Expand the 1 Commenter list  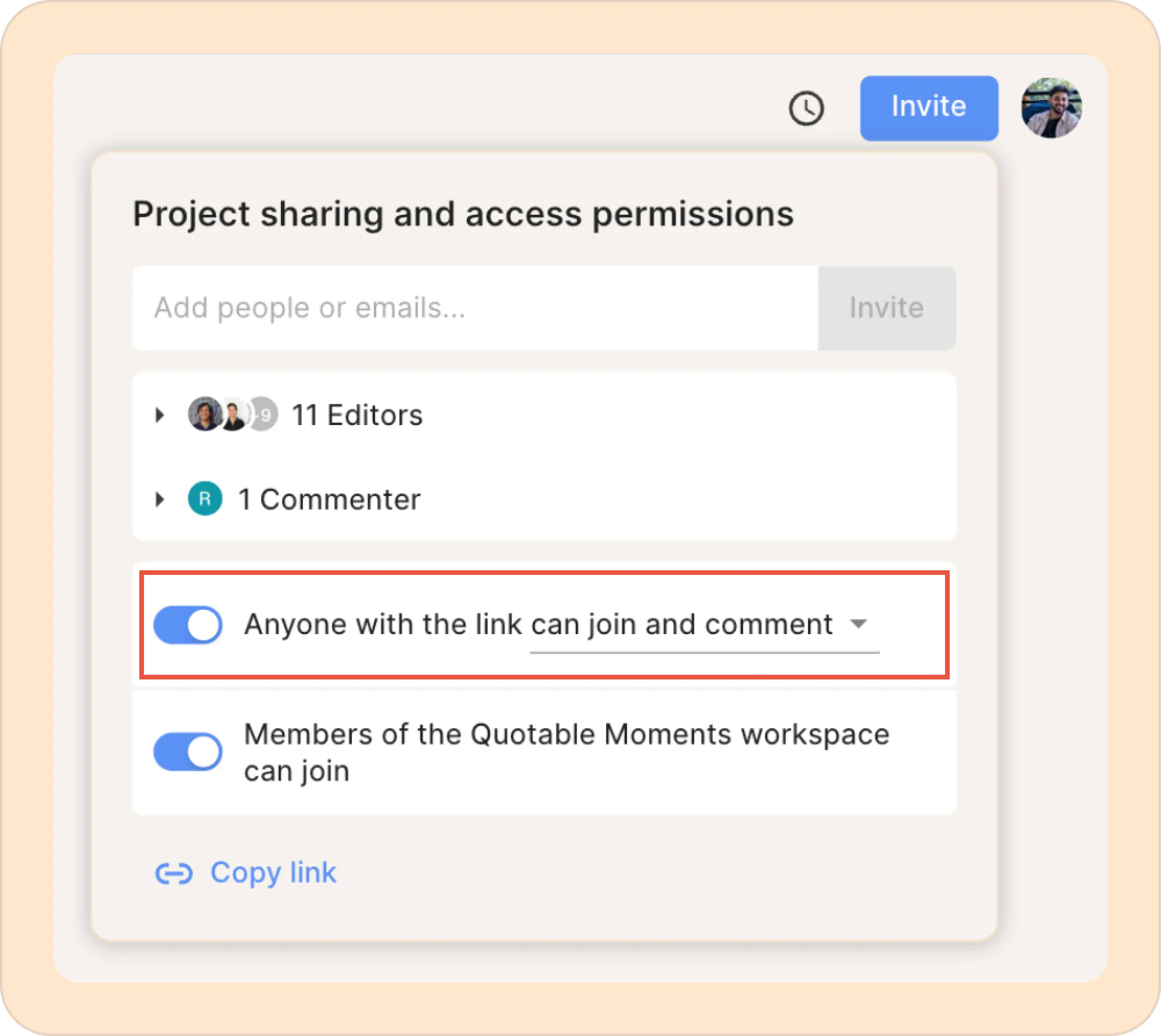pos(160,499)
